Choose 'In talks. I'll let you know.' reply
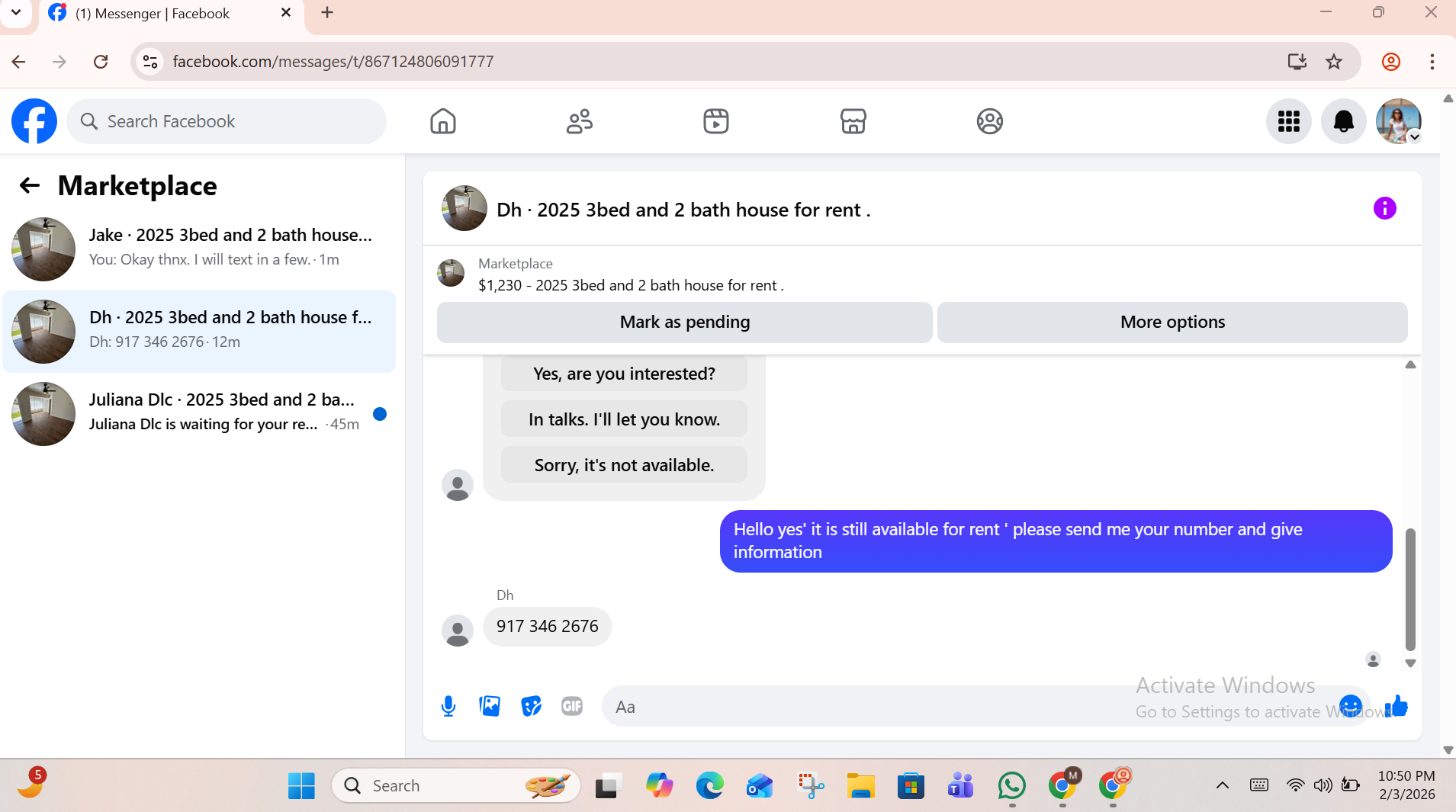This screenshot has height=812, width=1456. [624, 419]
